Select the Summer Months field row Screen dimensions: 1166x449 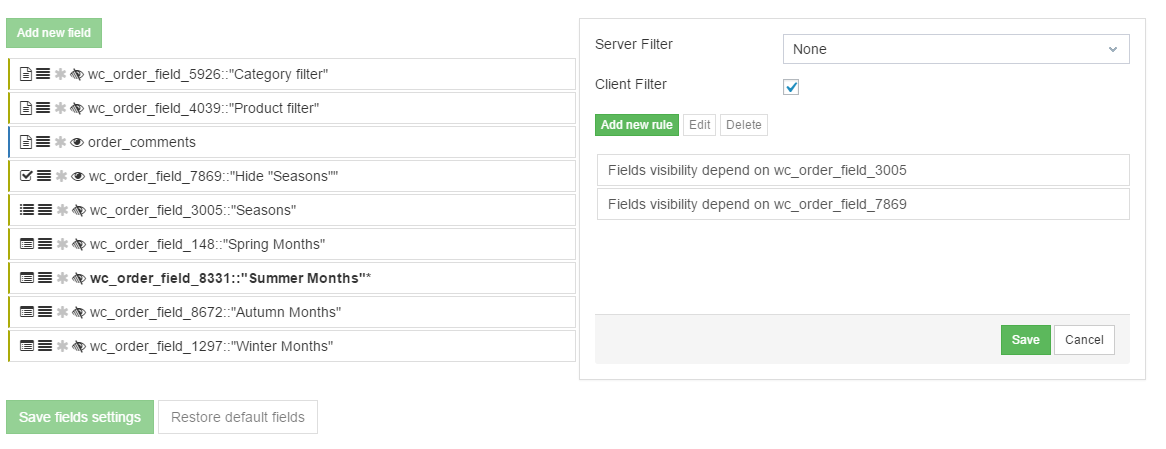point(300,278)
